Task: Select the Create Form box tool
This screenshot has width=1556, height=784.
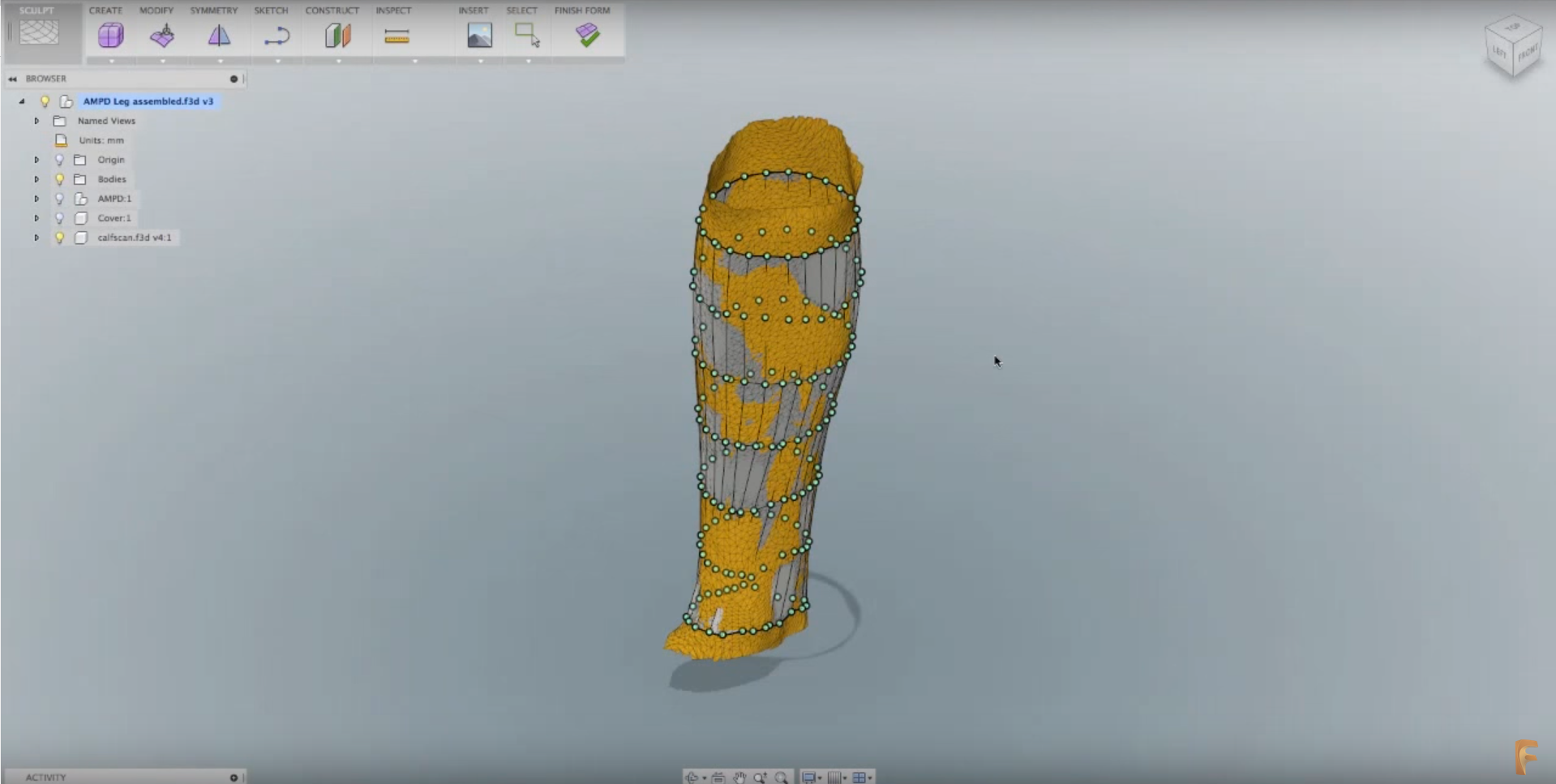Action: pos(110,35)
